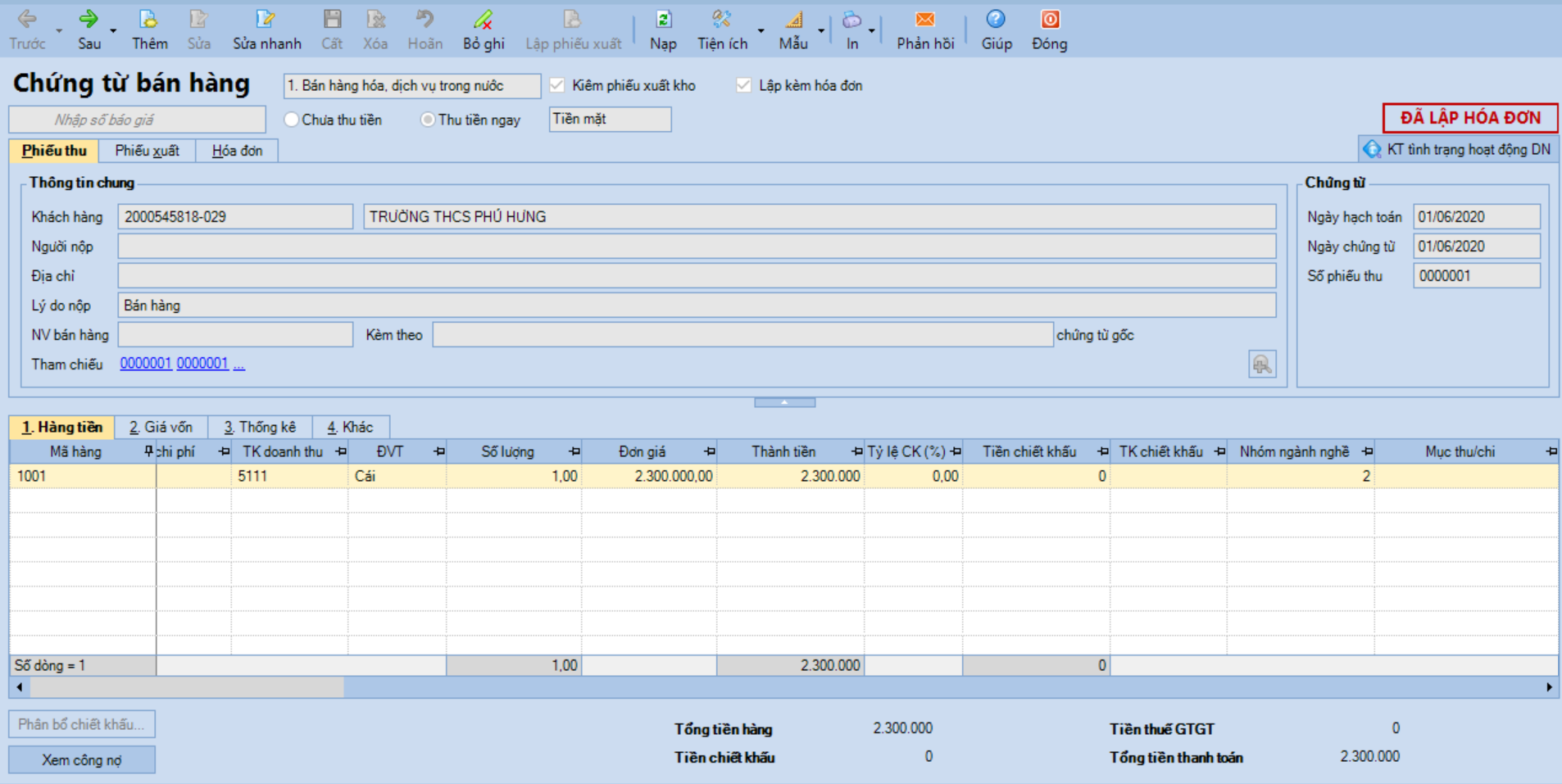Expand the Tiện ích dropdown arrow
Viewport: 1562px width, 784px height.
tap(761, 31)
